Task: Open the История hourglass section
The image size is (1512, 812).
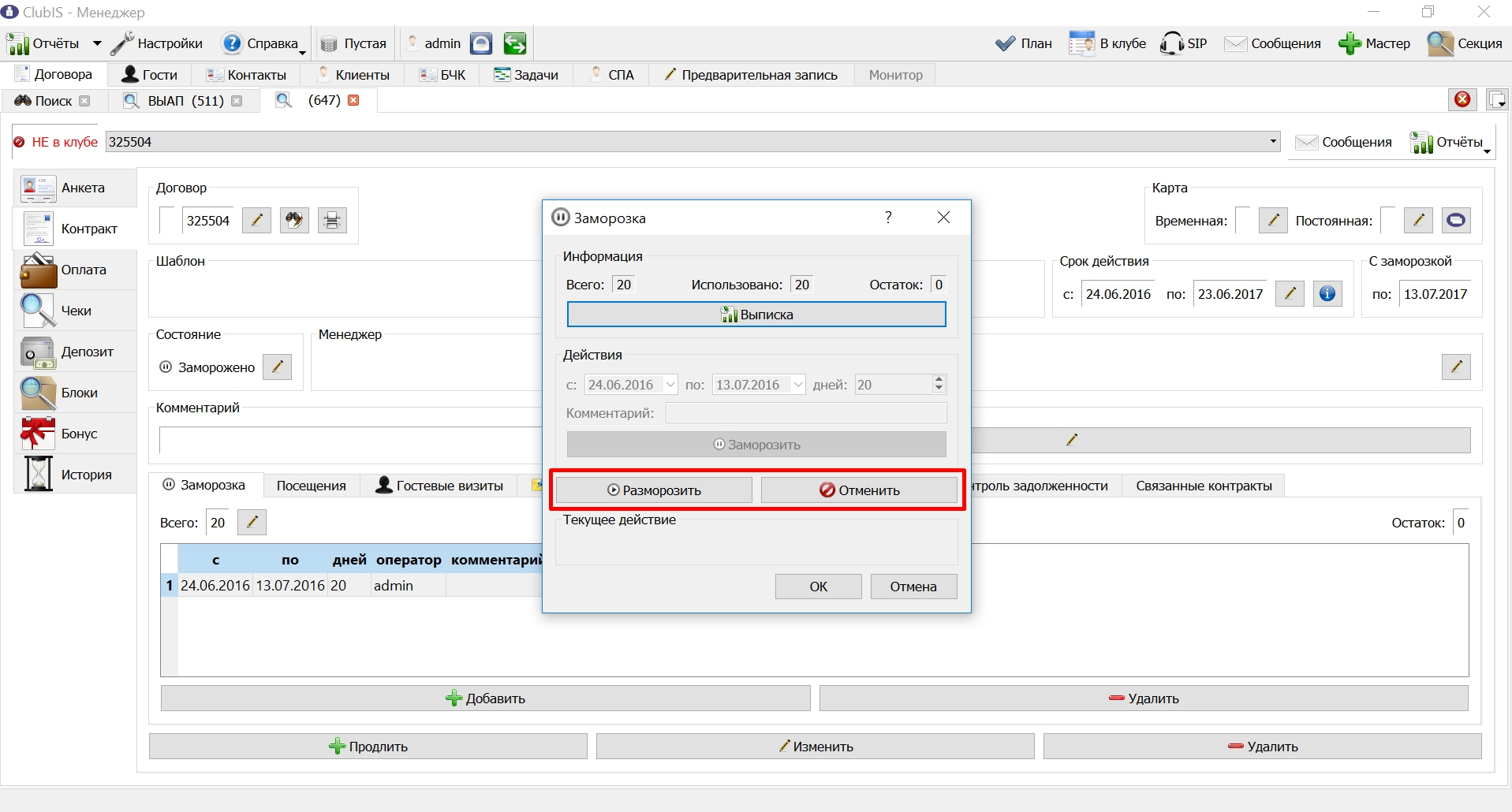Action: coord(75,475)
